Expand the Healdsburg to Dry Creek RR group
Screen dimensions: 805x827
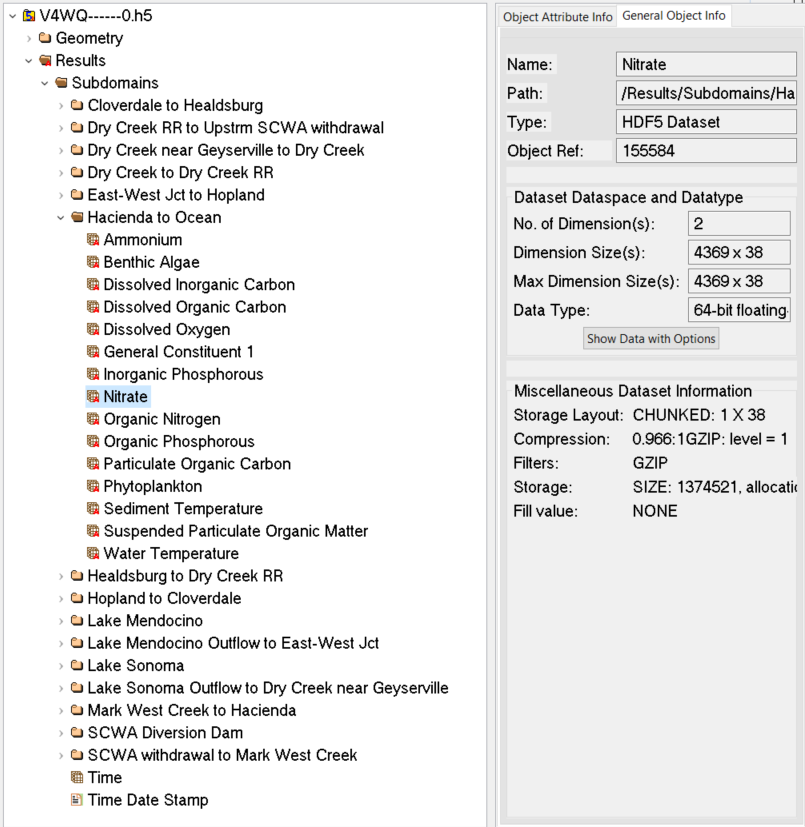coord(61,576)
